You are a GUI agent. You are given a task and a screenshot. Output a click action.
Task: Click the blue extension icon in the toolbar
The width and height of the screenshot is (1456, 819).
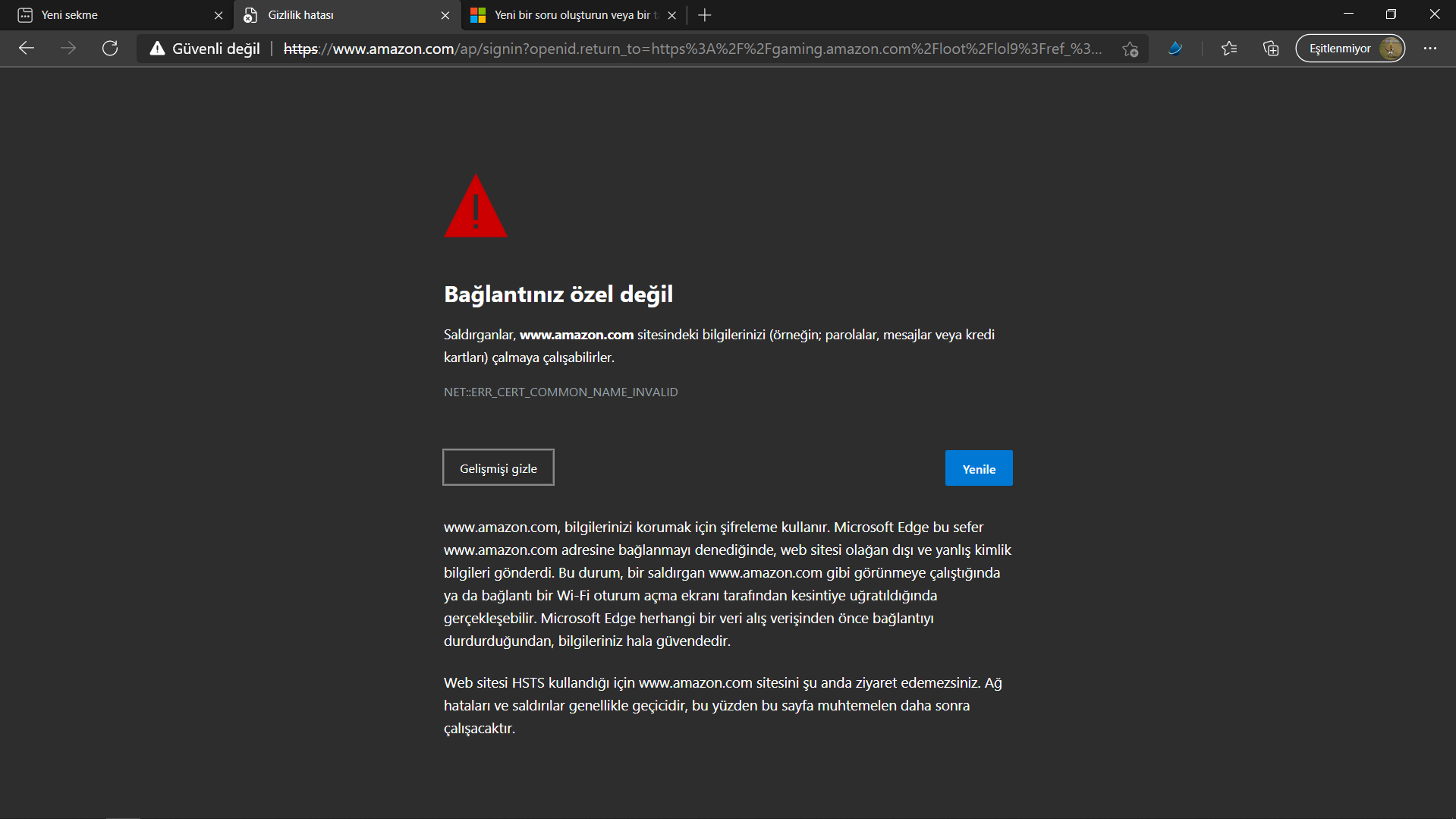tap(1175, 49)
